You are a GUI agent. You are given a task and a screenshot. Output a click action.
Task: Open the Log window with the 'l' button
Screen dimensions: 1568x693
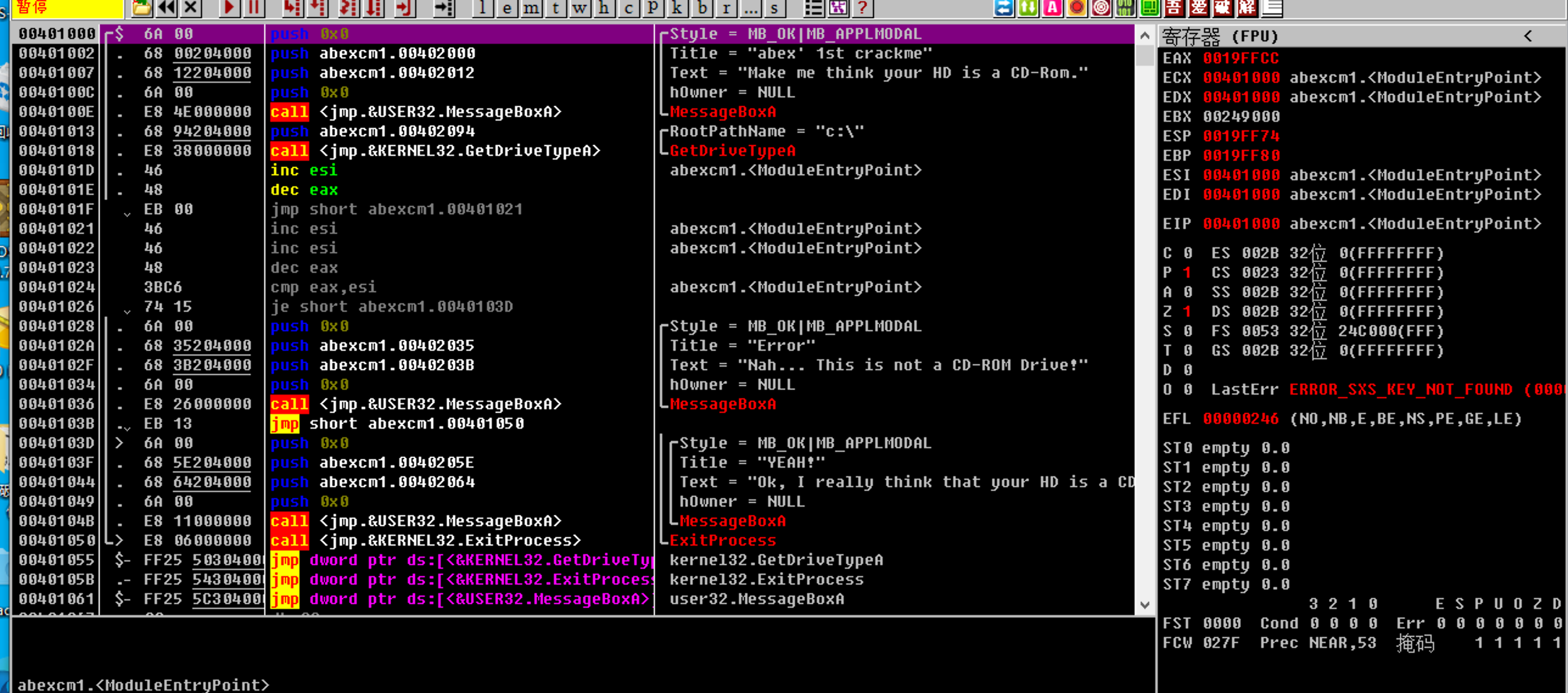483,8
